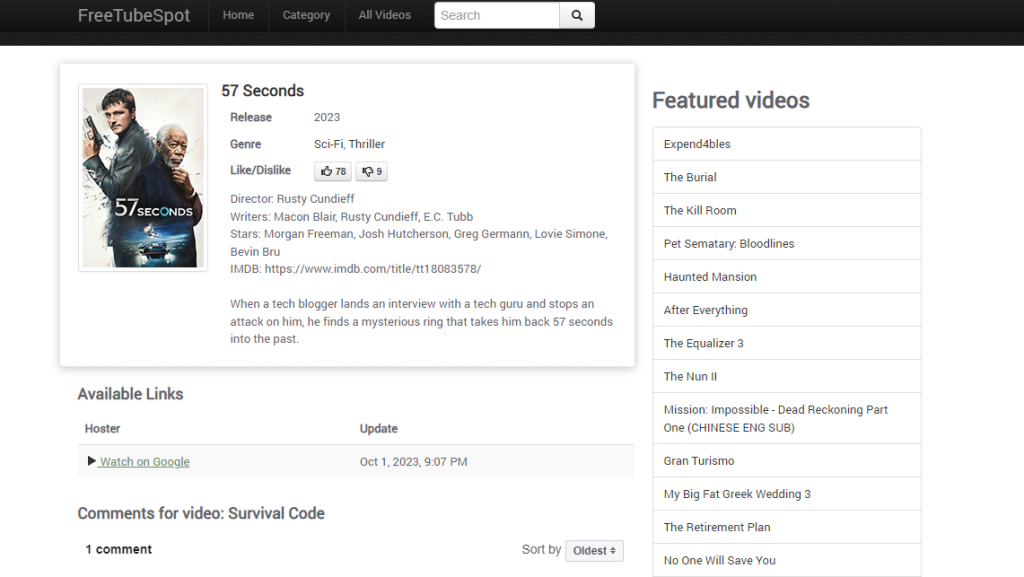This screenshot has width=1024, height=577.
Task: Click the Writers: Macon Blair line
Action: (x=351, y=217)
